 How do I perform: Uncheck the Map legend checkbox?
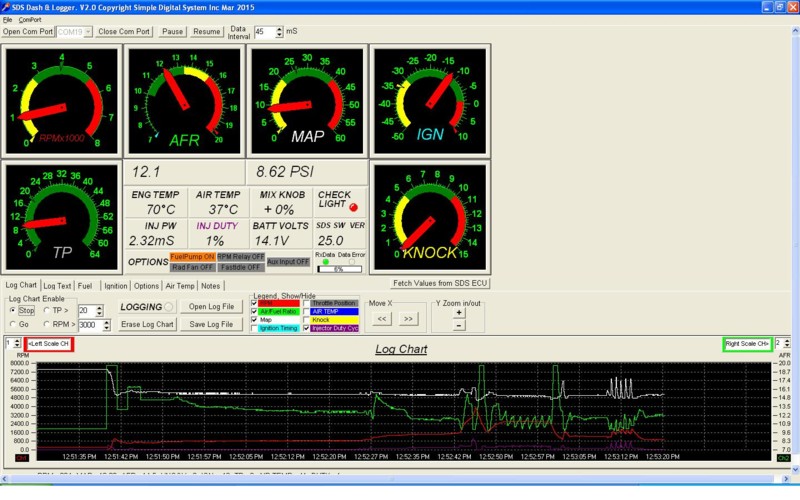pyautogui.click(x=255, y=320)
